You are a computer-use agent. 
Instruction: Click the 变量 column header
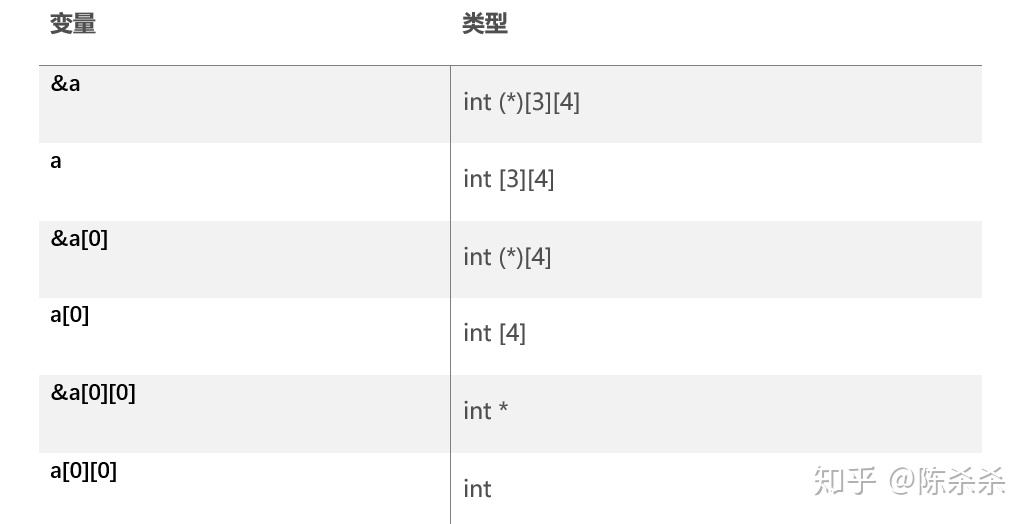[x=73, y=24]
